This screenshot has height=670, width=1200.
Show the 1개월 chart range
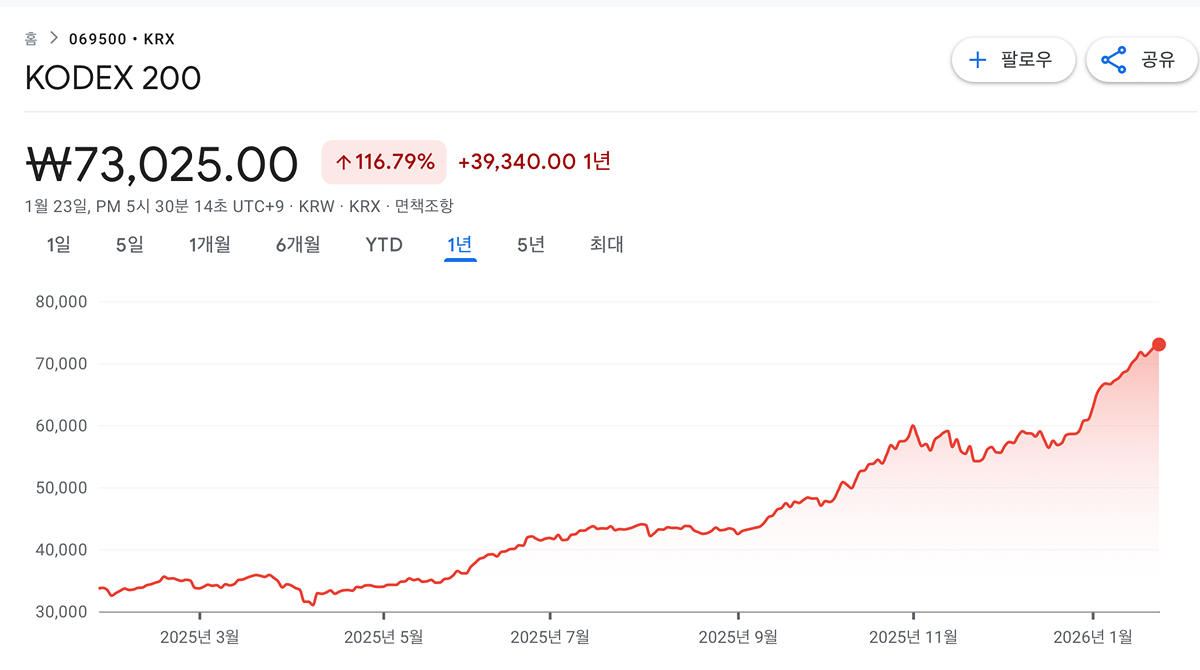(210, 244)
